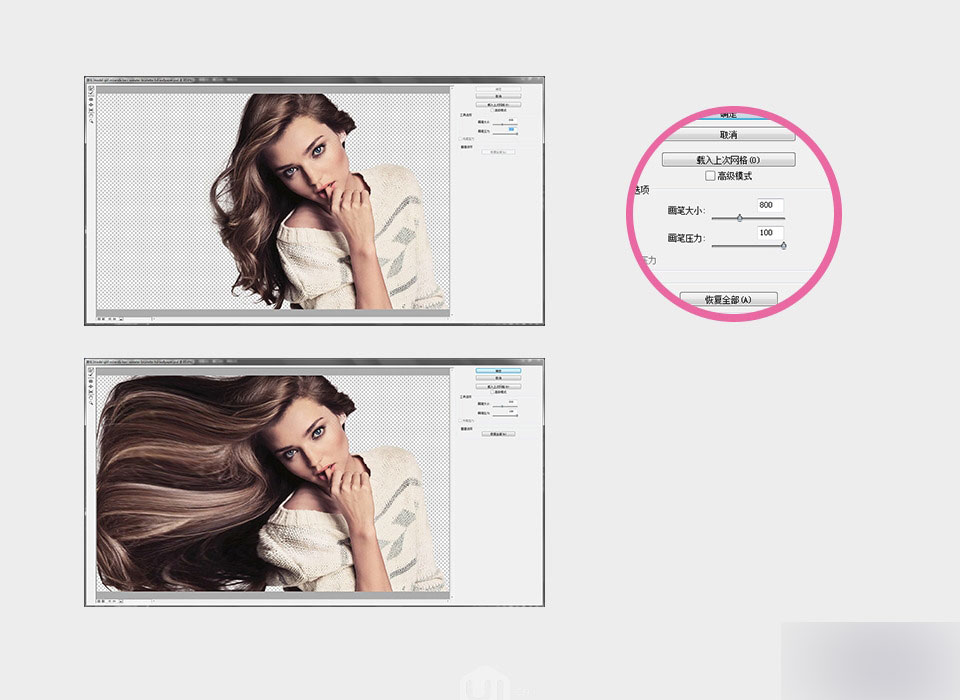960x700 pixels.
Task: Enable 高级模式 checkbox in upper Liquify window
Action: click(x=492, y=110)
